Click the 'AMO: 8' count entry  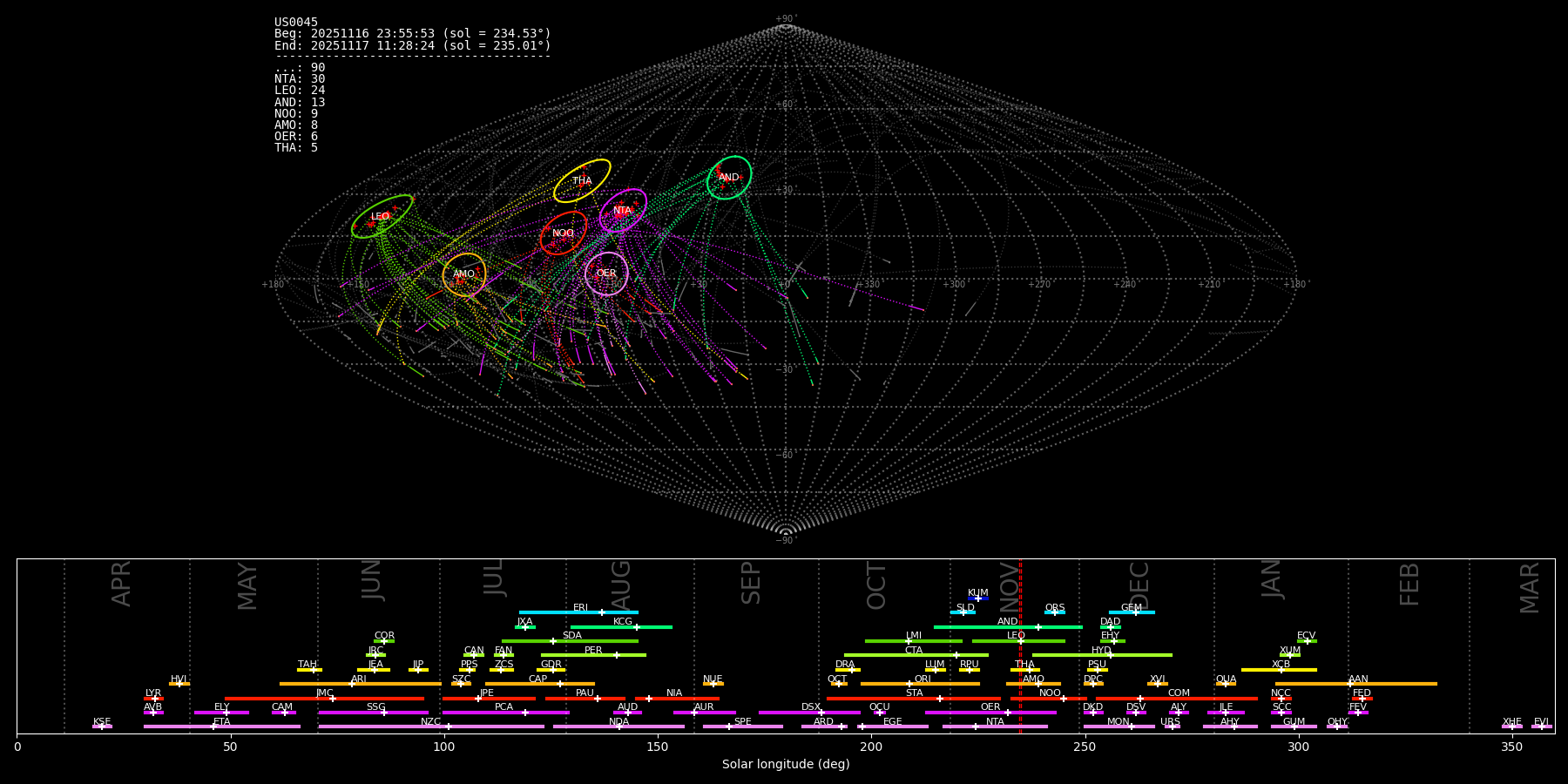pos(296,125)
